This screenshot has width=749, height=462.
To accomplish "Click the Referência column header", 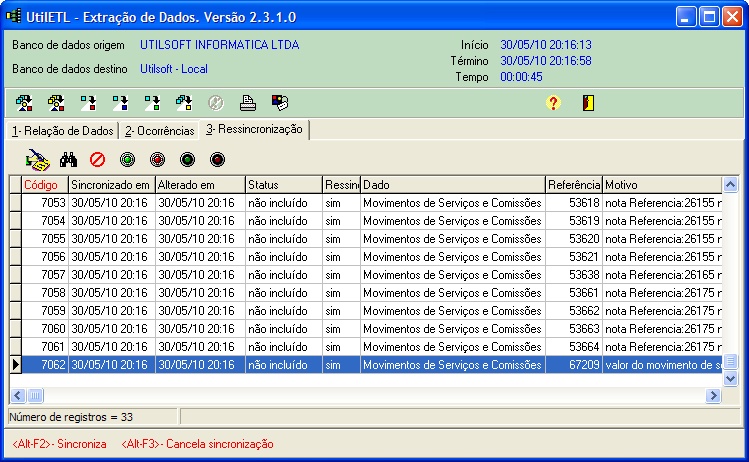I will tap(574, 185).
